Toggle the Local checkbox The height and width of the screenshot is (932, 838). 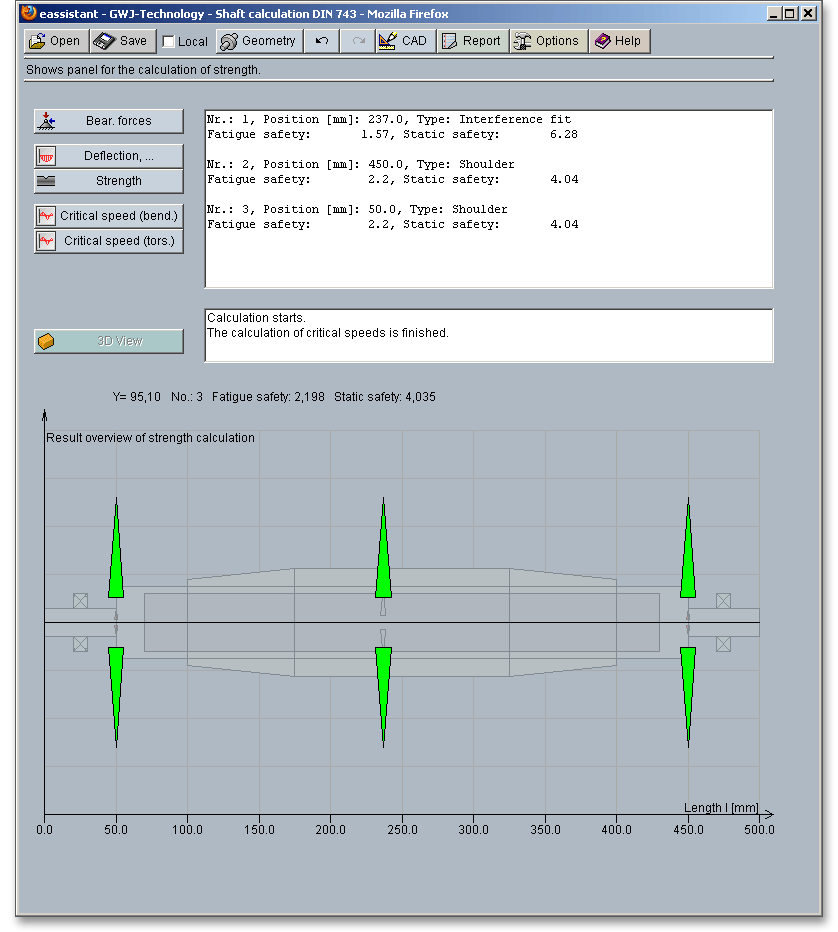(x=169, y=42)
